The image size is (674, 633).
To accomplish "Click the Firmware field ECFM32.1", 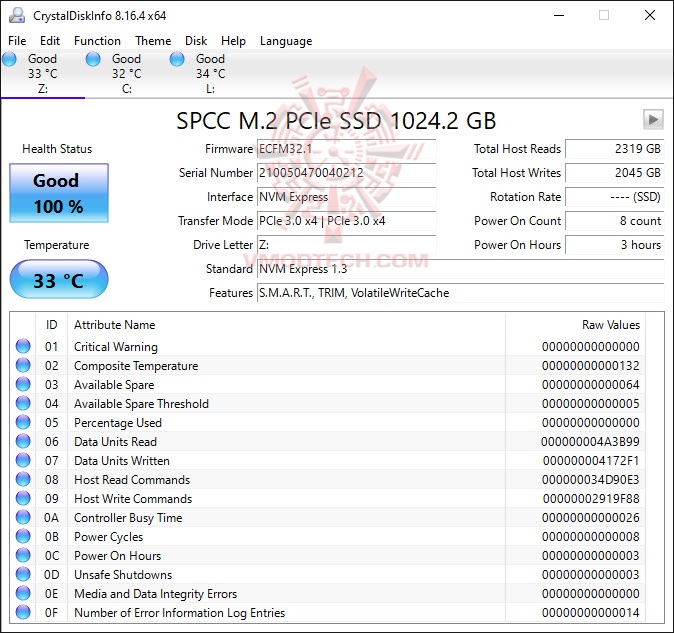I will [x=346, y=149].
